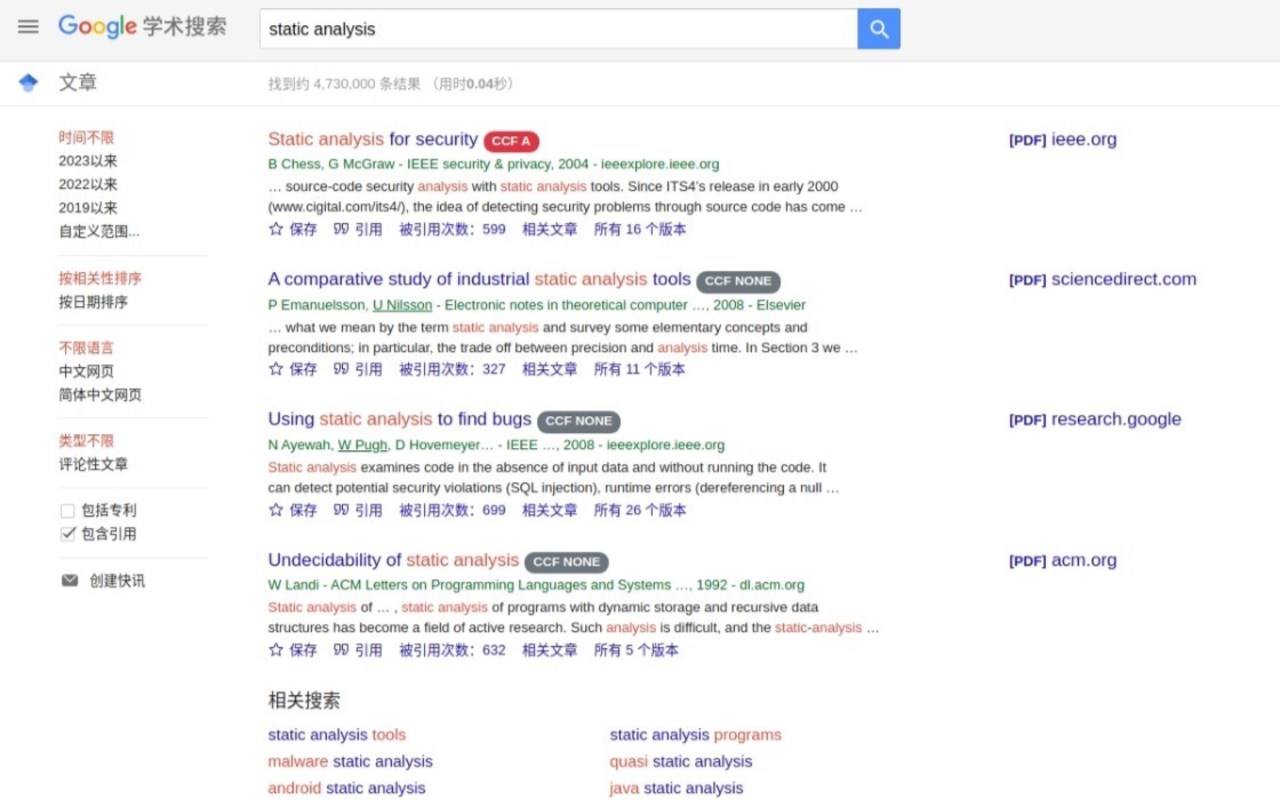Open the [PDF] sciencedirect.com link
Image resolution: width=1280 pixels, height=800 pixels.
point(1103,279)
